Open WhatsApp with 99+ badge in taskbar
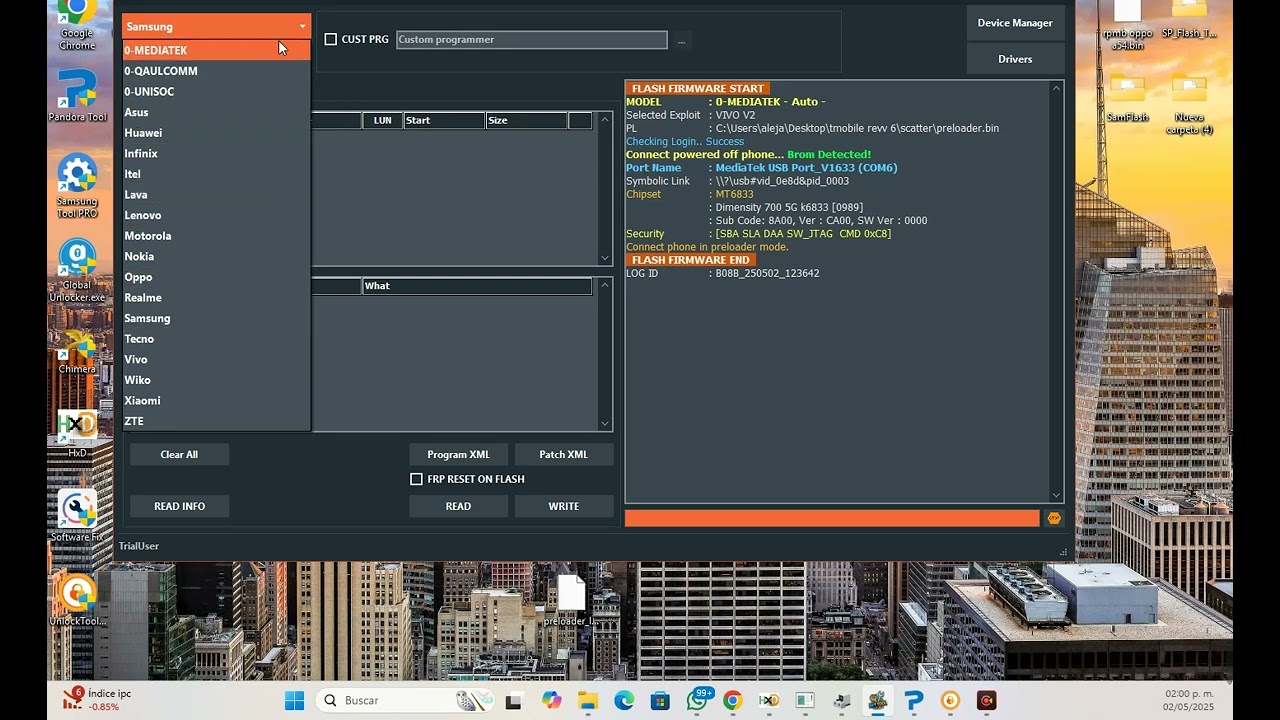The height and width of the screenshot is (720, 1280). [698, 700]
